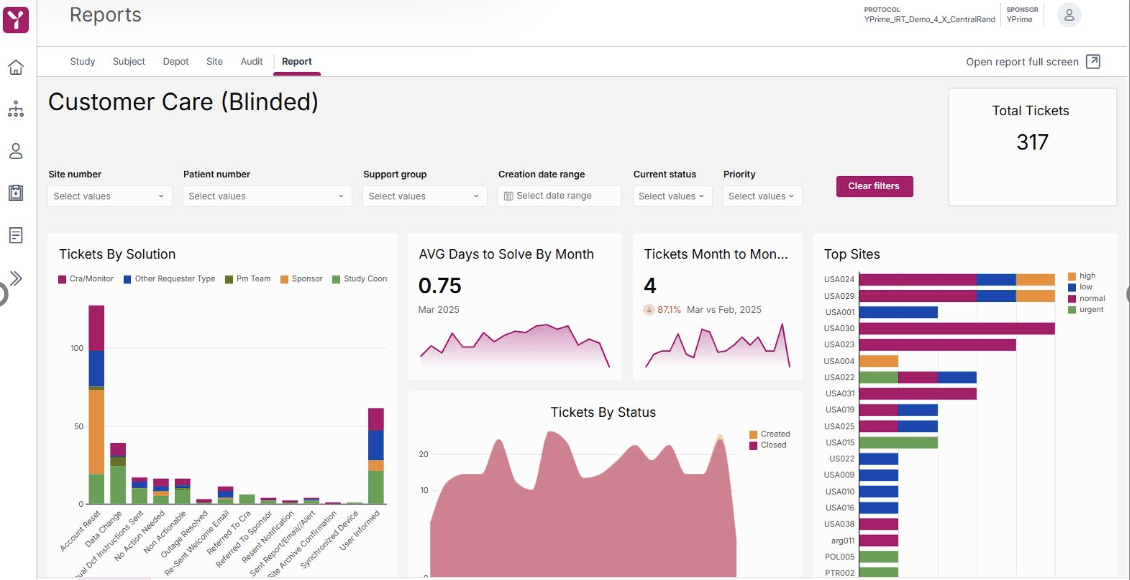Click the Data Change bar
The image size is (1130, 580).
(117, 473)
